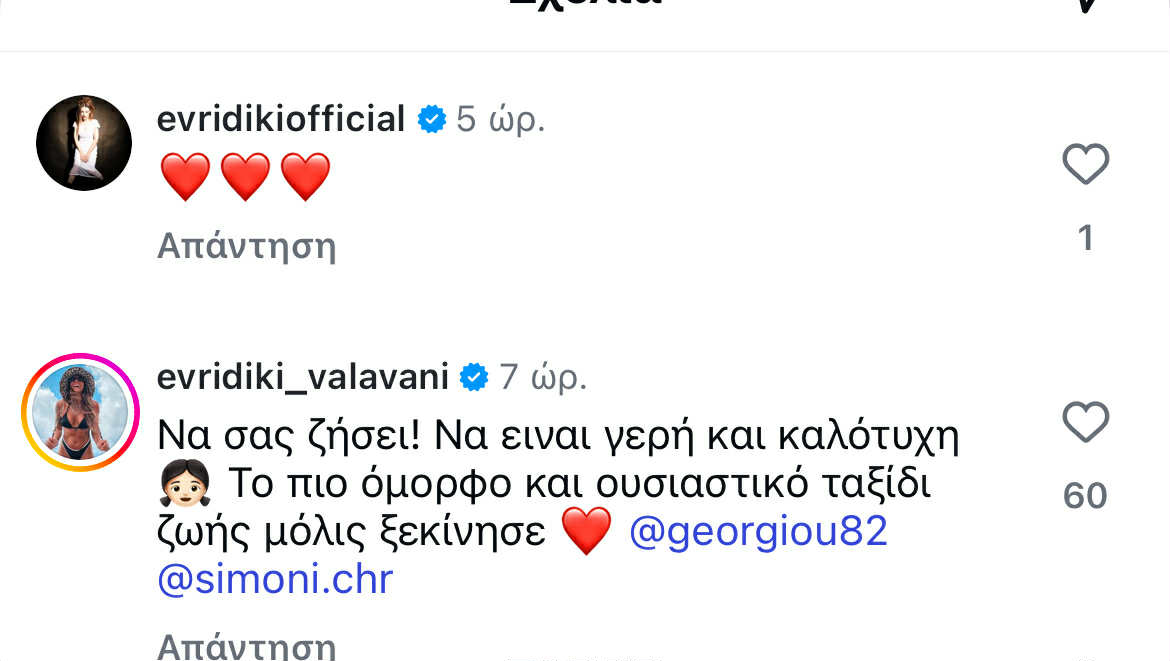
Task: View likes on comment showing 1
Action: click(x=1086, y=239)
